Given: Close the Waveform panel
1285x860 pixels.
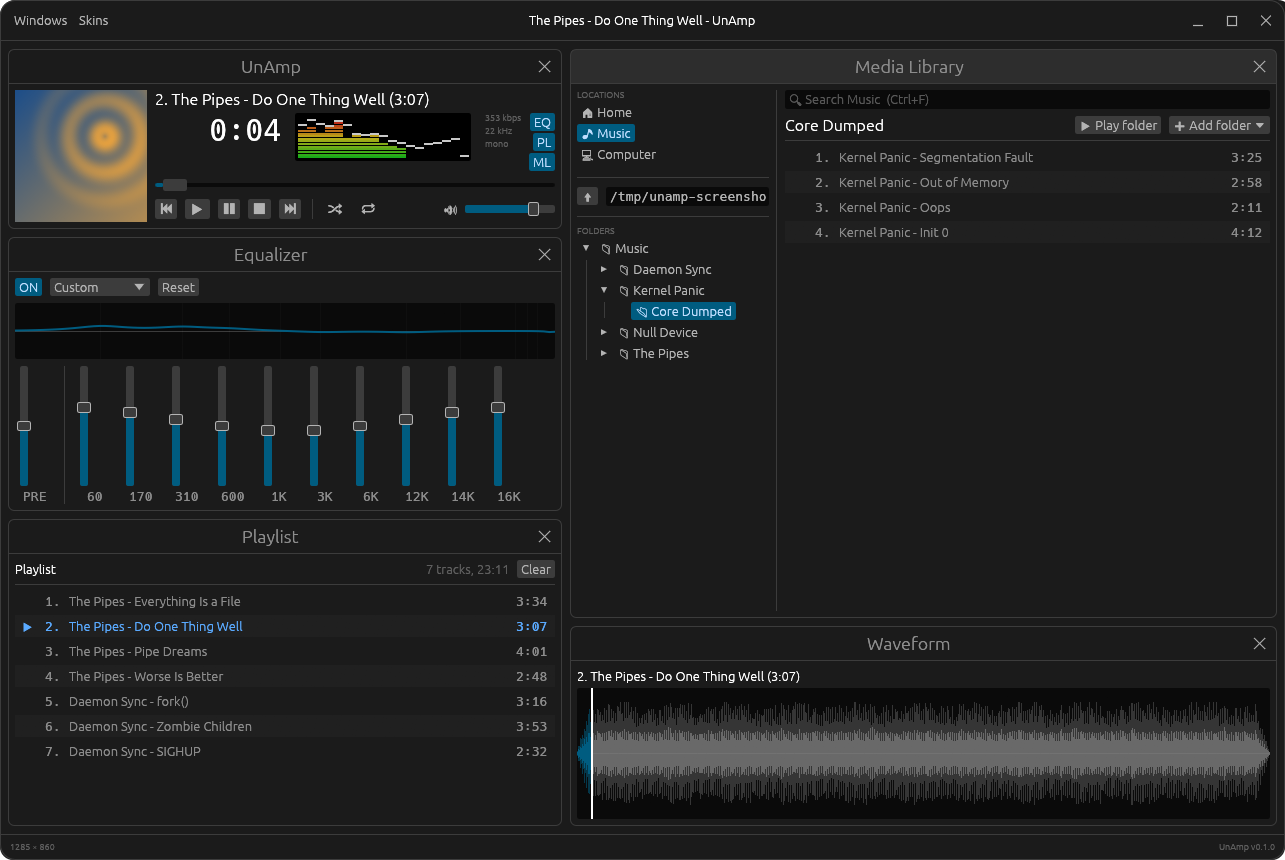Looking at the screenshot, I should (1259, 643).
